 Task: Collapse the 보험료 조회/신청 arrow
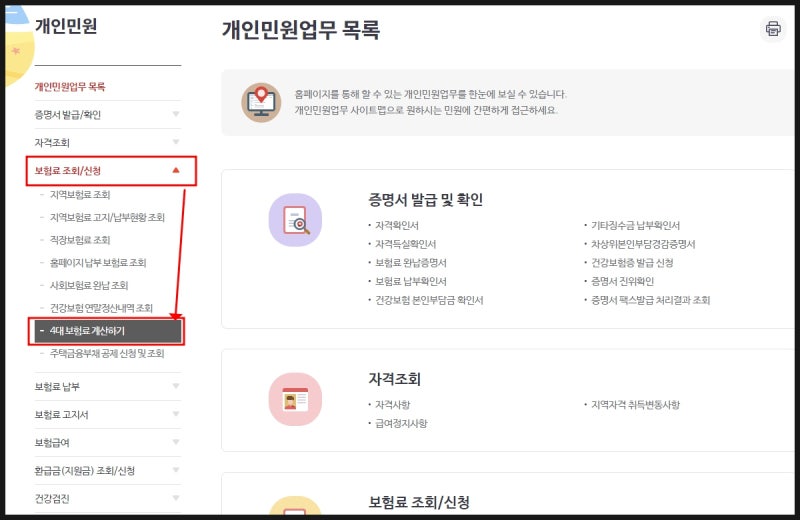point(176,170)
